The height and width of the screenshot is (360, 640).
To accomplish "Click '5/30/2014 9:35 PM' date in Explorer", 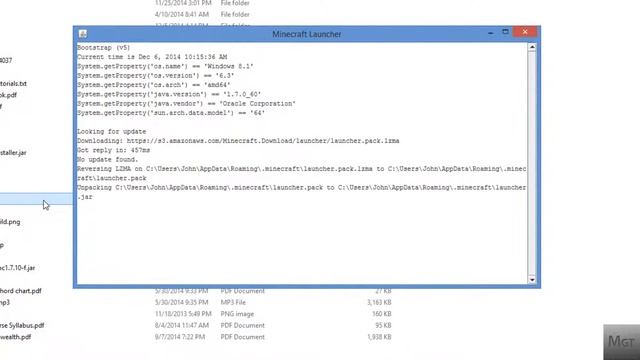I will coord(181,303).
